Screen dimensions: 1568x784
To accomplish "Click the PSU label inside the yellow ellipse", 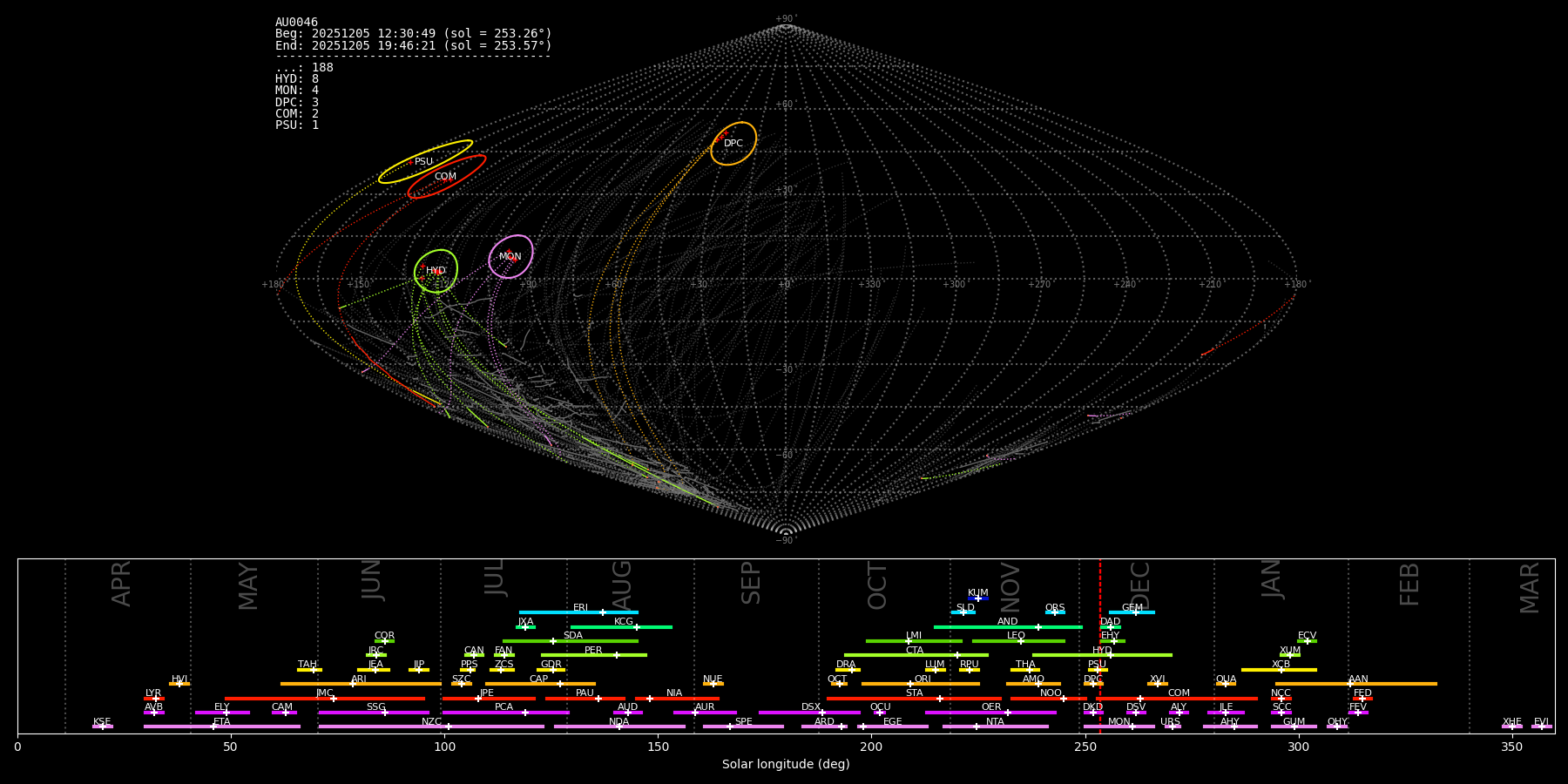I will pos(423,162).
